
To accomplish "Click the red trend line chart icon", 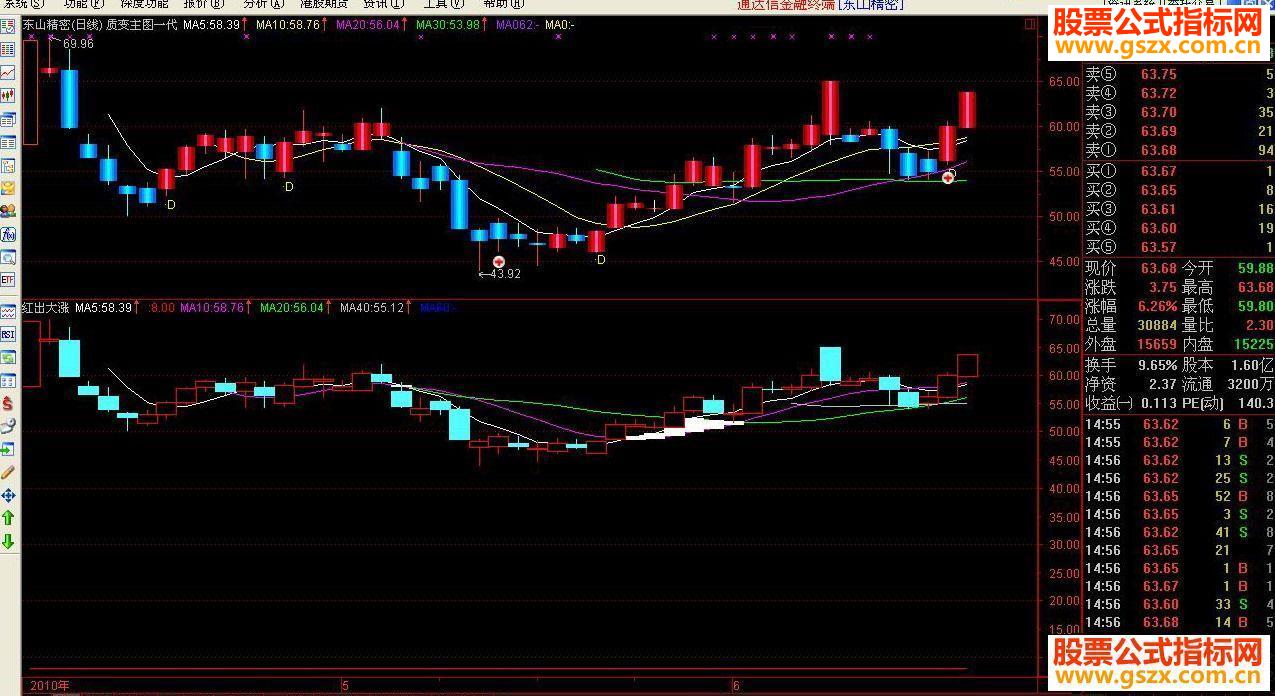I will point(8,73).
